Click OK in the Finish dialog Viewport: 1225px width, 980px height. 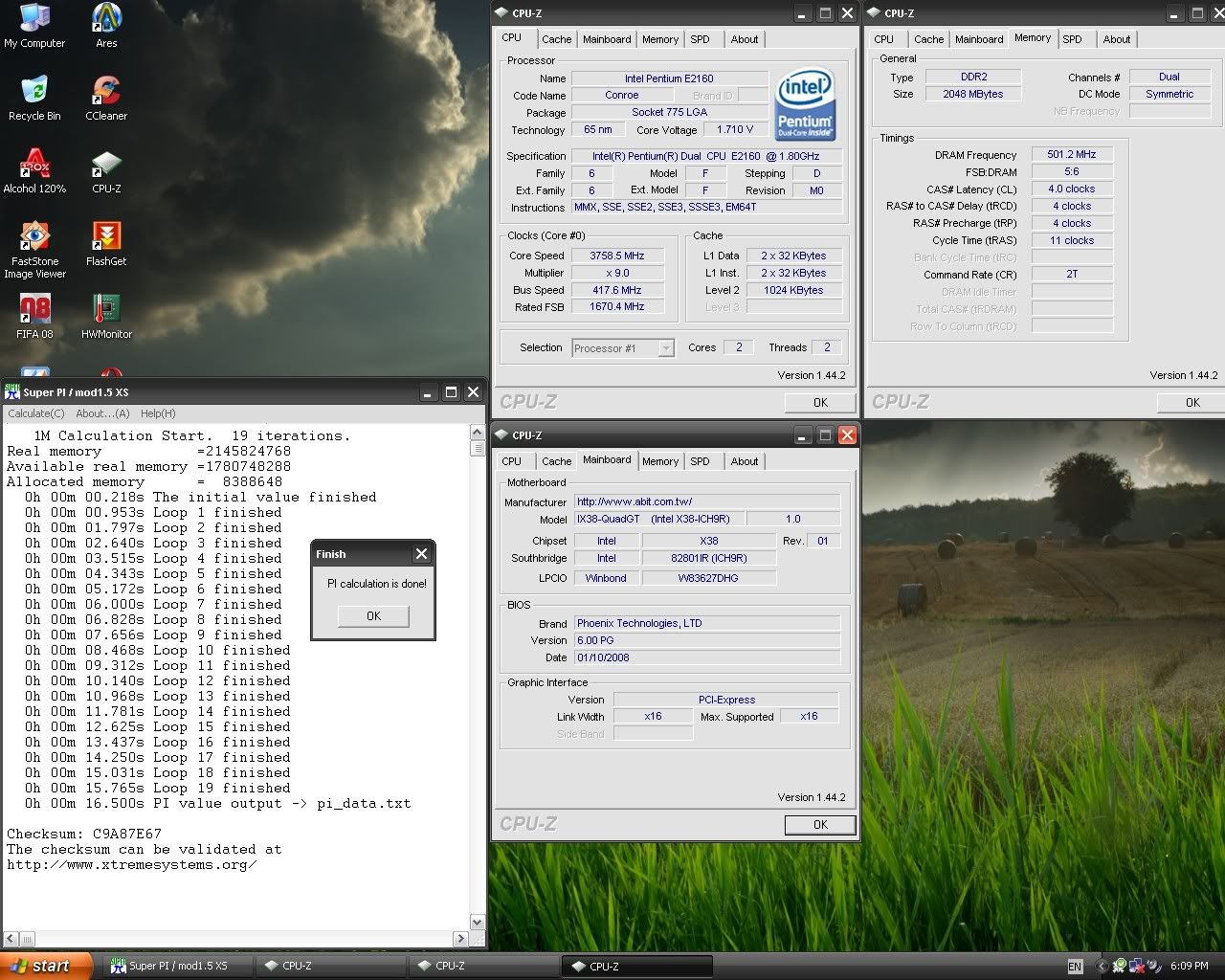tap(373, 616)
